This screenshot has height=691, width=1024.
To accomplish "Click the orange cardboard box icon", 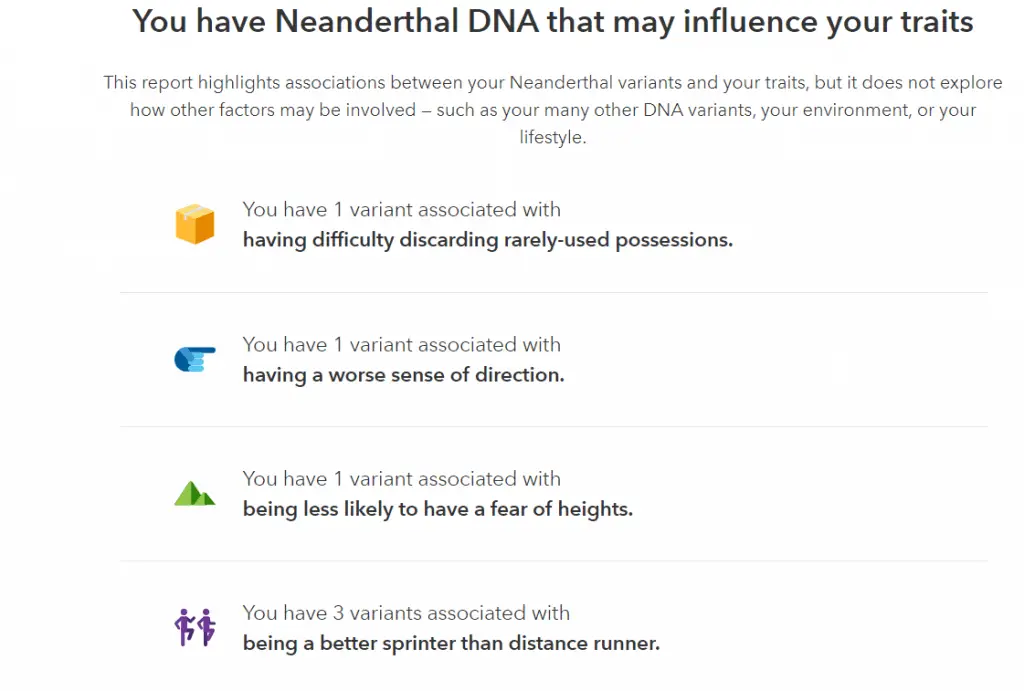I will (195, 224).
